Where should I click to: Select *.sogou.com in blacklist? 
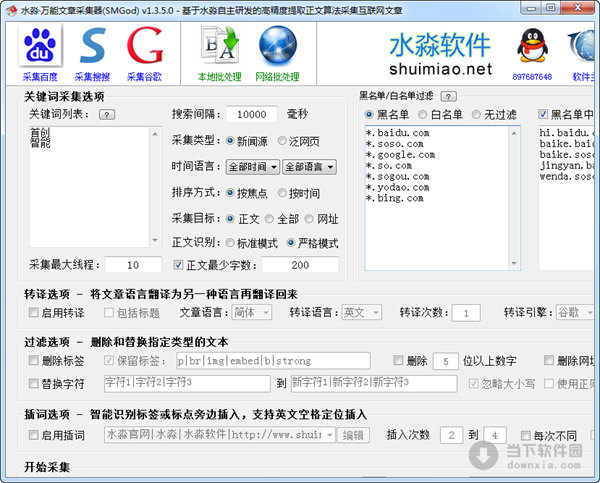point(398,176)
